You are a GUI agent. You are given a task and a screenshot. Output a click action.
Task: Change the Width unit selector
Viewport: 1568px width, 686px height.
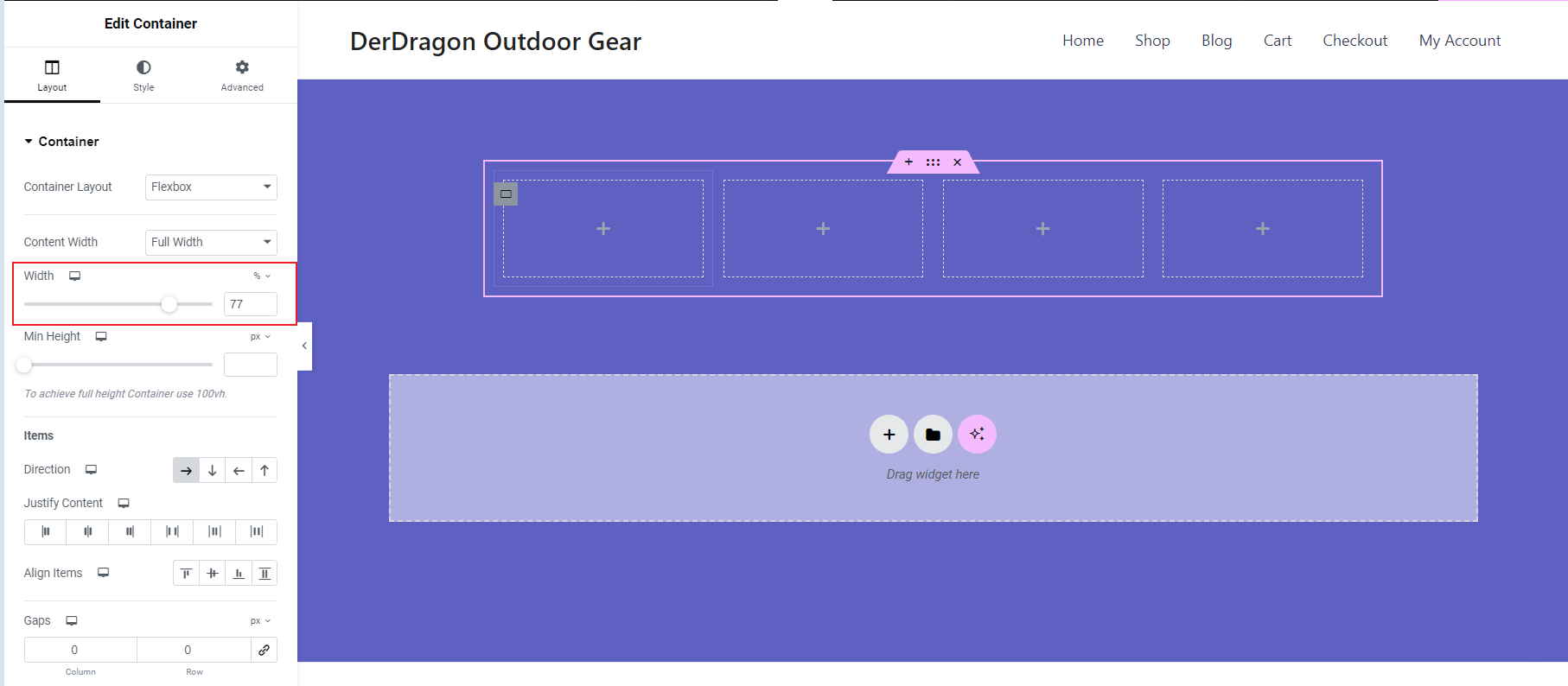[262, 276]
